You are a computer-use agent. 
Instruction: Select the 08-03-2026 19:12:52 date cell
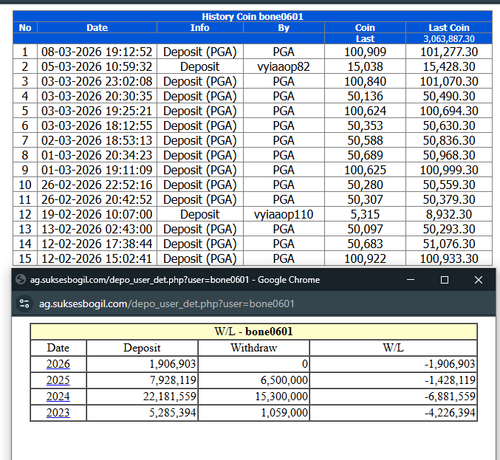(x=97, y=52)
